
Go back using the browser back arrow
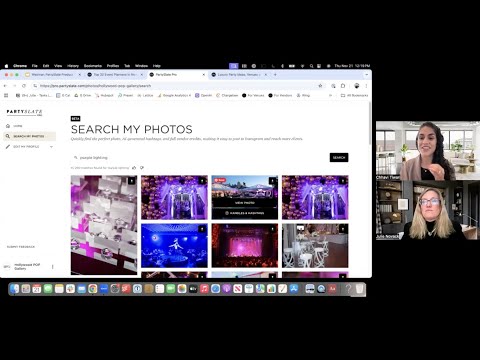point(6,86)
